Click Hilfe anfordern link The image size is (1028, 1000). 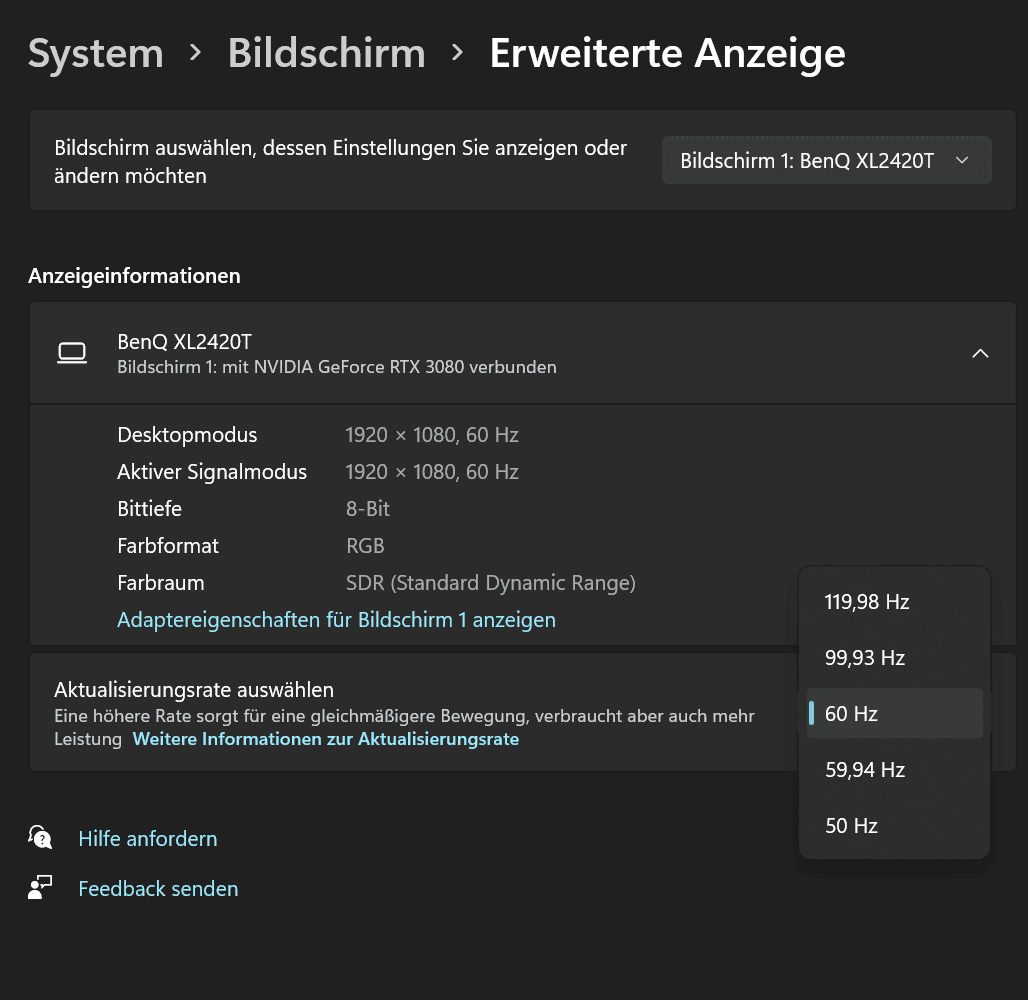point(148,839)
